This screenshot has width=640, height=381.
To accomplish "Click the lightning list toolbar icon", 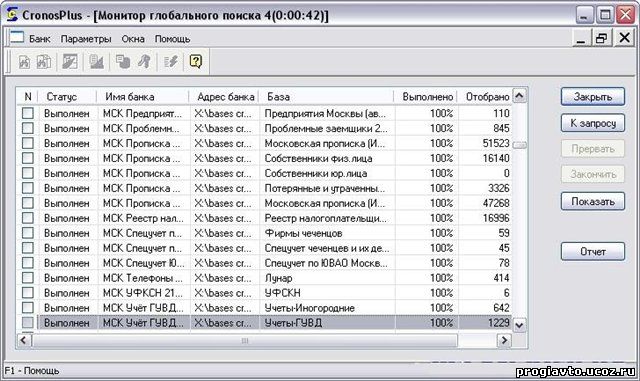I will tap(171, 62).
